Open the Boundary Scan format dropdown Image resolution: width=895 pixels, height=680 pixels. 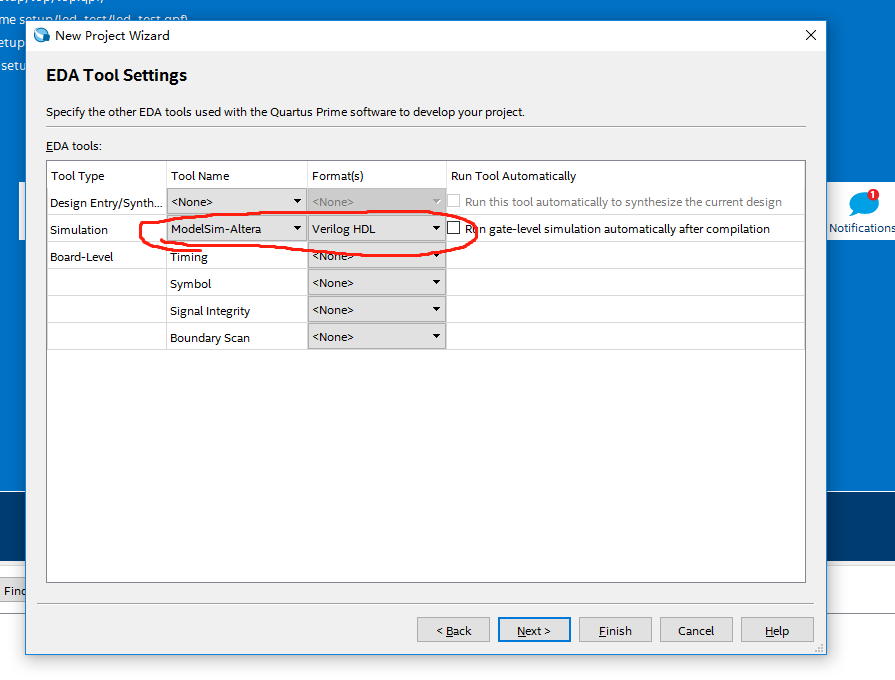(437, 335)
